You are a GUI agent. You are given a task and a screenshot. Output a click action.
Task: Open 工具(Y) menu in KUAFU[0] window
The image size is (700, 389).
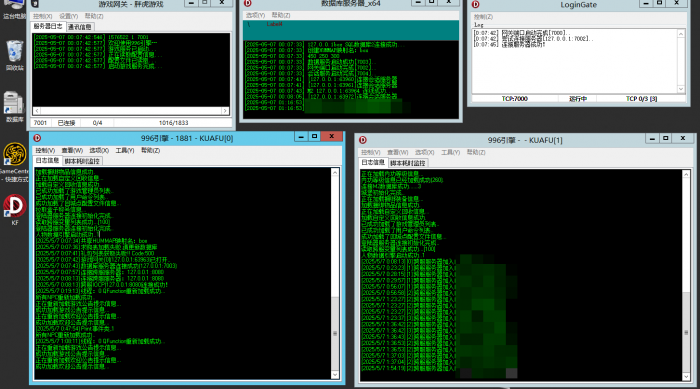125,151
